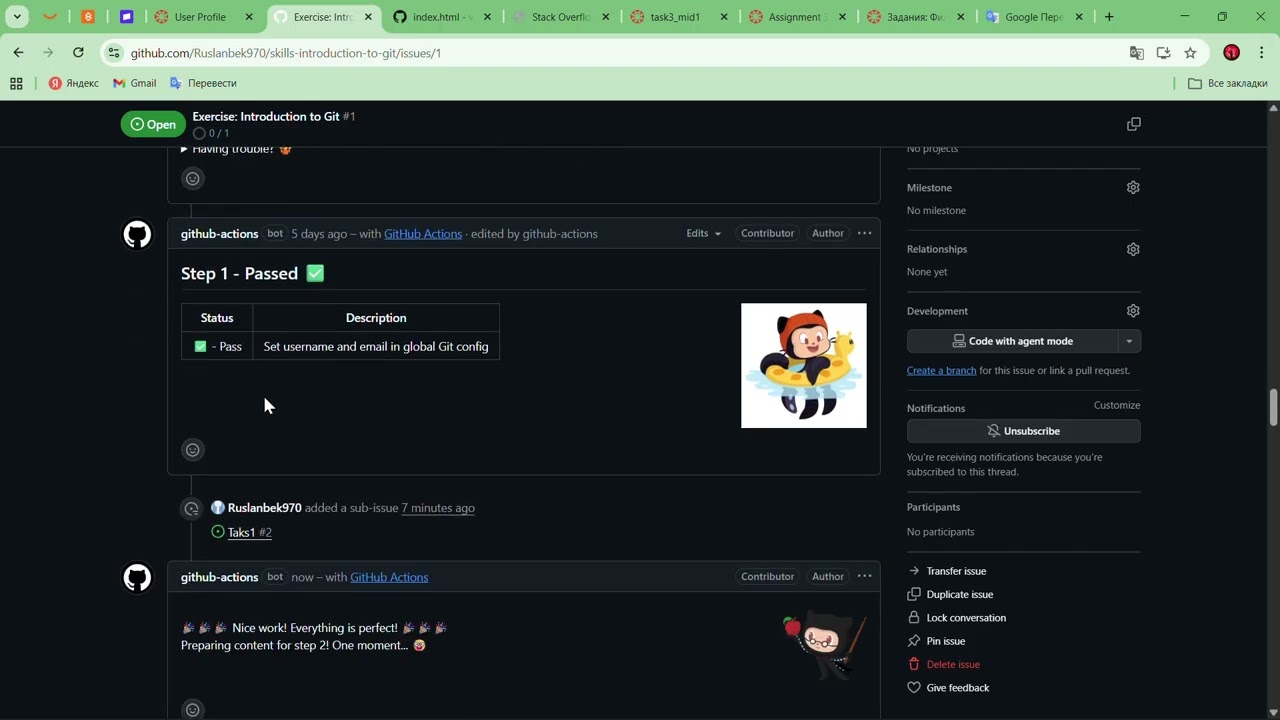Viewport: 1280px width, 720px height.
Task: Open Яндекс bookmark
Action: coord(74,83)
